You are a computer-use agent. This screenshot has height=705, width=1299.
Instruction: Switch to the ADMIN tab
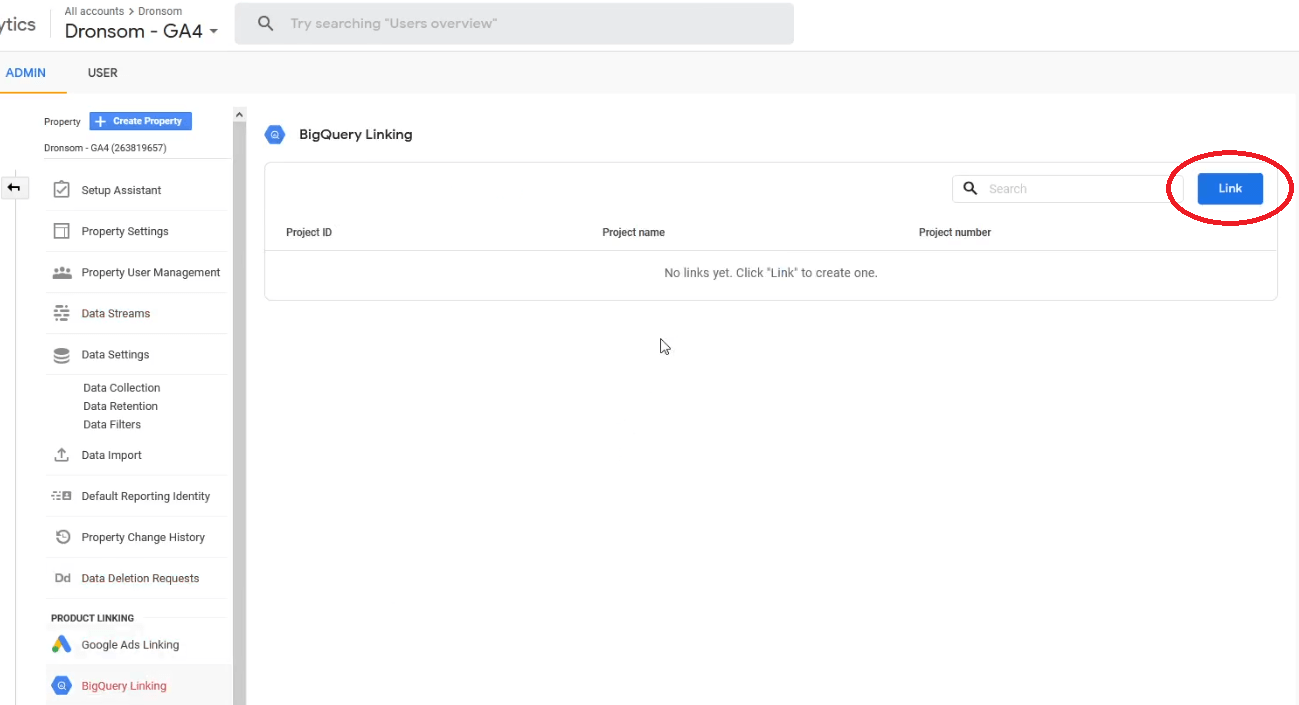26,73
